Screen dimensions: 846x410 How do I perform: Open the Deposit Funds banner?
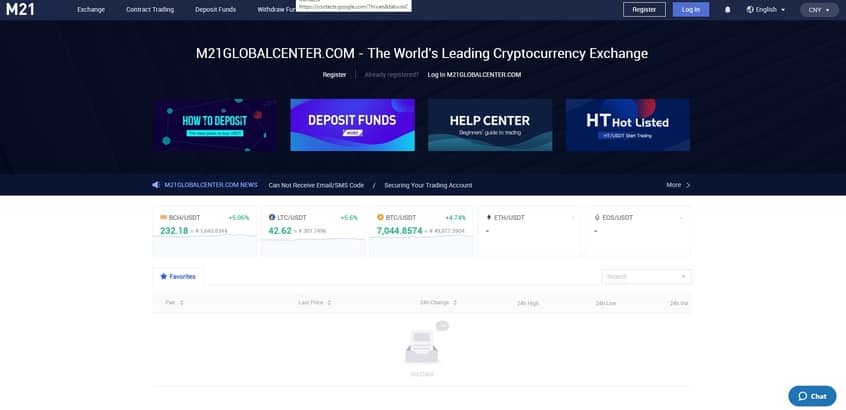coord(352,125)
